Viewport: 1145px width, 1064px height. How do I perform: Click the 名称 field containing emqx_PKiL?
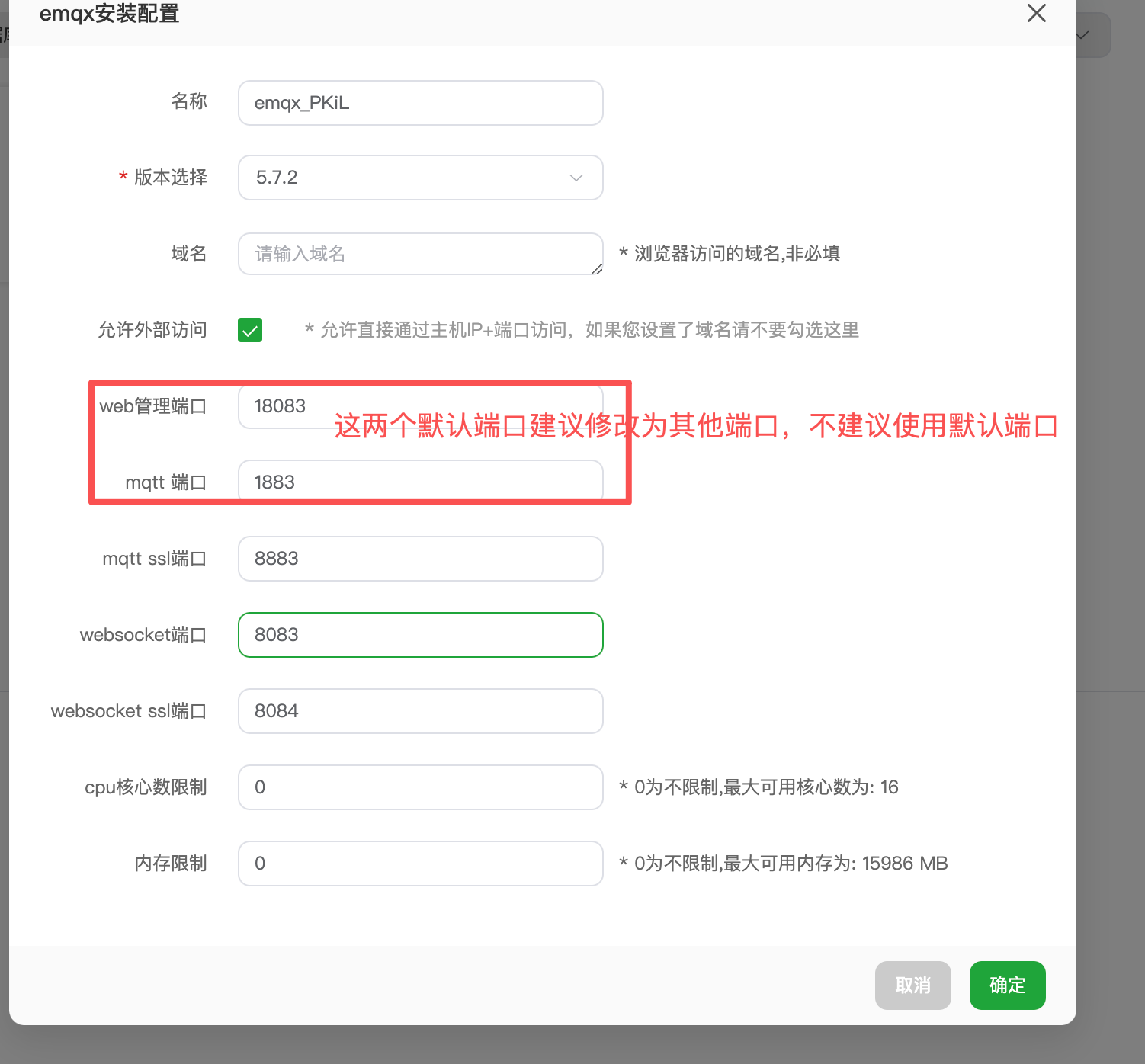(x=420, y=103)
